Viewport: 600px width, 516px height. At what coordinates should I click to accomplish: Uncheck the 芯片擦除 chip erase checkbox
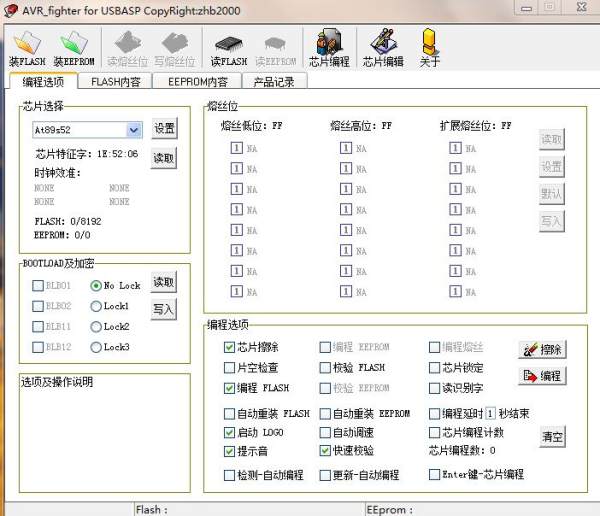230,347
